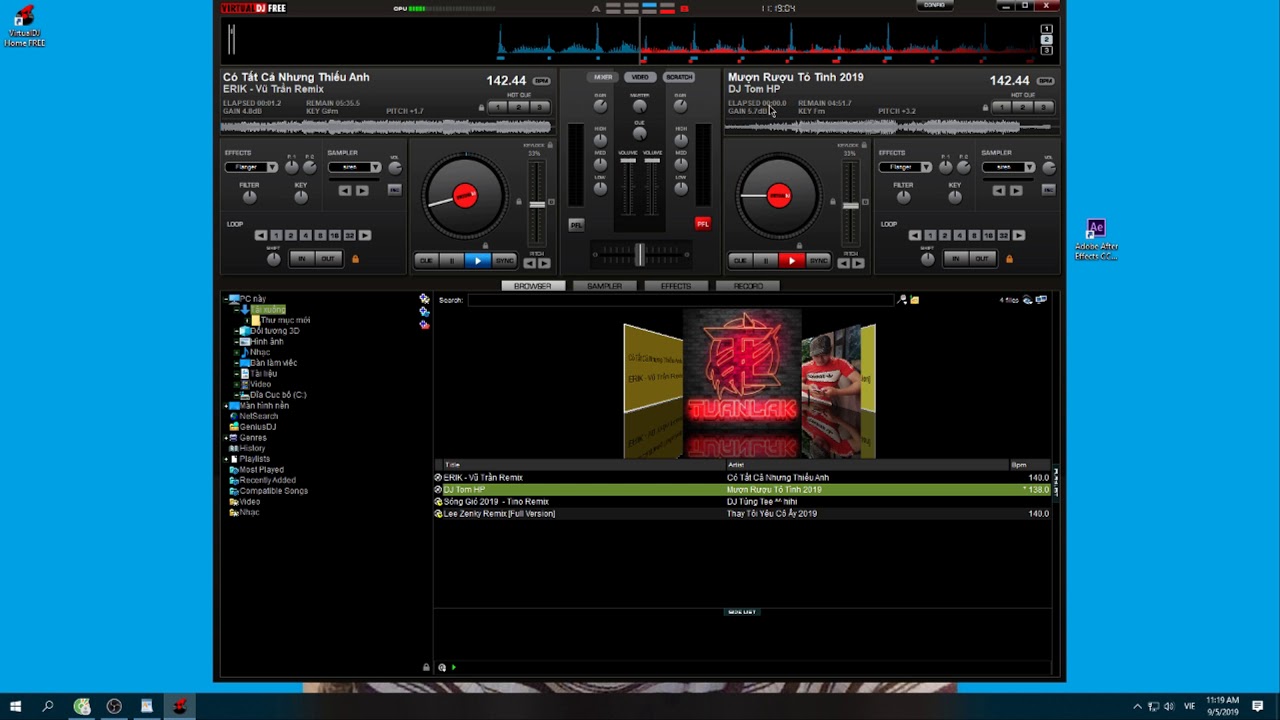The image size is (1280, 720).
Task: Switch to the SAMPLER tab
Action: pos(604,286)
